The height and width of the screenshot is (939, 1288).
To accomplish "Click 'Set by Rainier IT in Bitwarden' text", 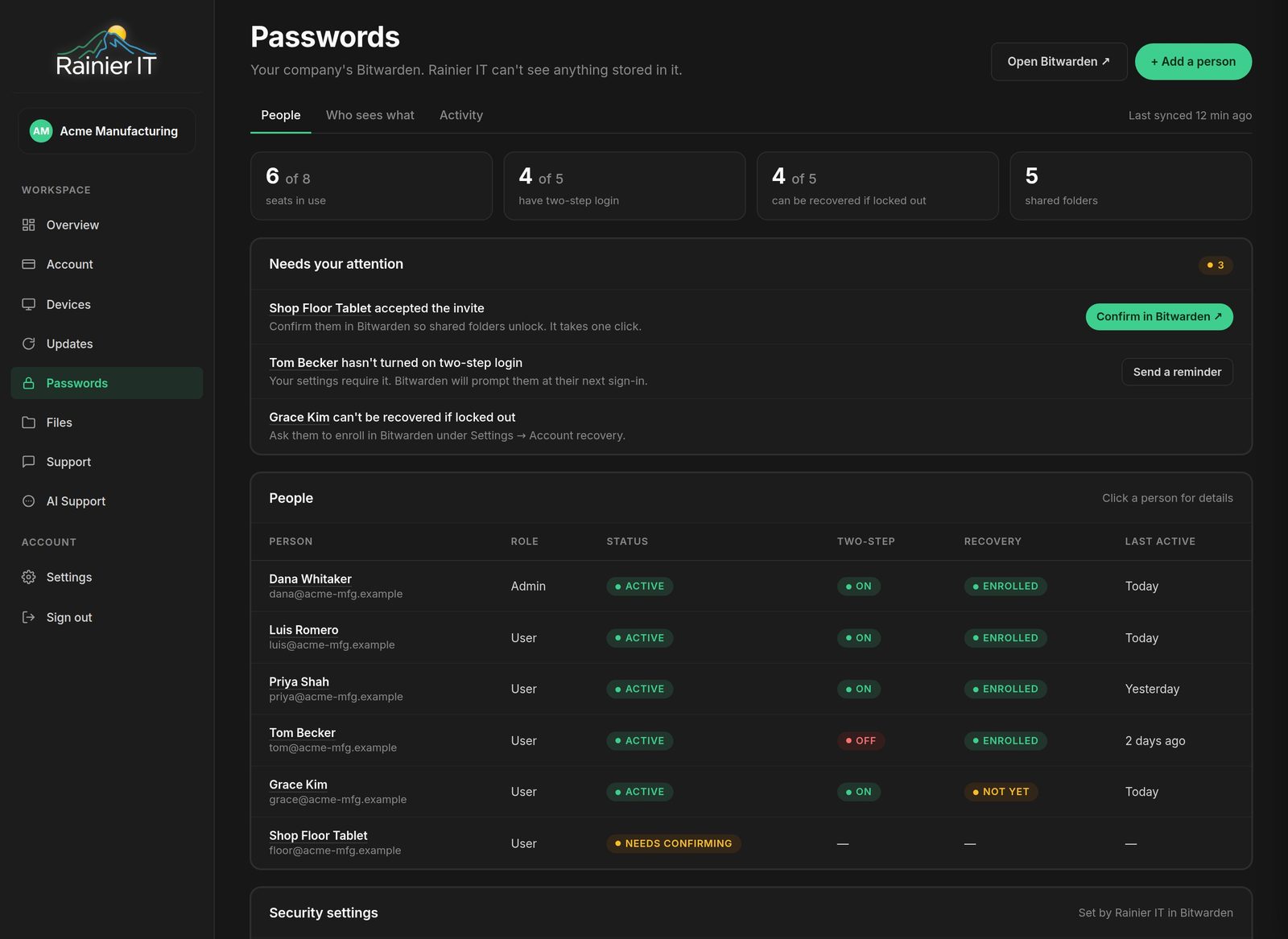I will click(1155, 913).
